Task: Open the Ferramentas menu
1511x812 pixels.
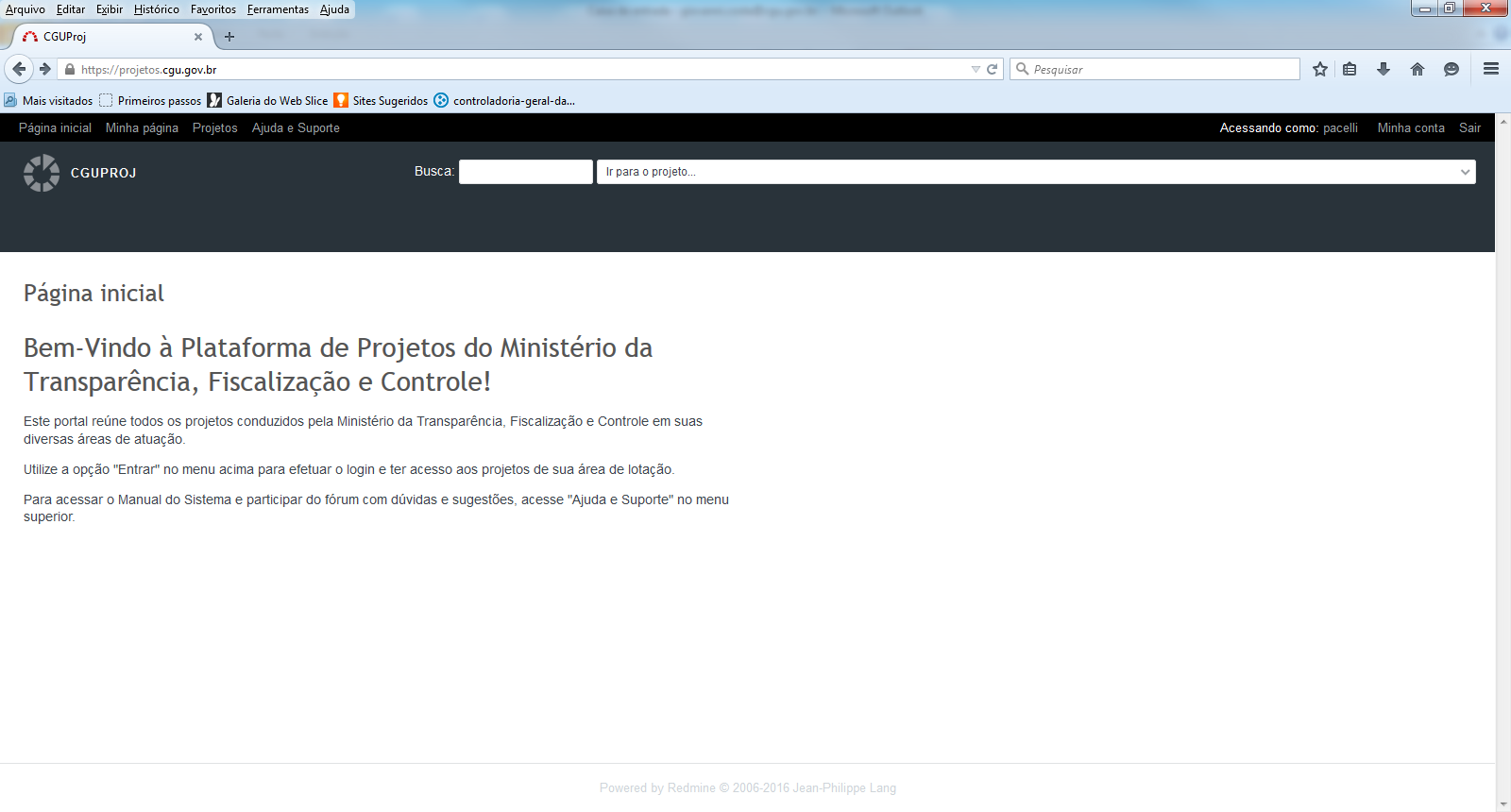Action: (x=278, y=9)
